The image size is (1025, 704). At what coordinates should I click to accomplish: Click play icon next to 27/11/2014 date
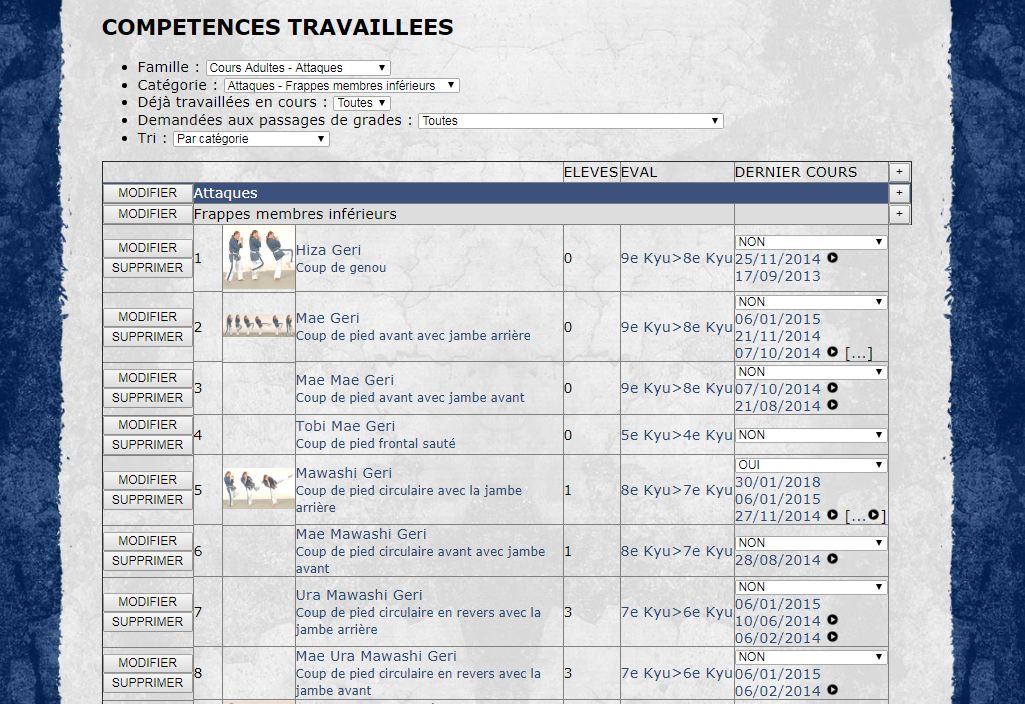pos(832,516)
